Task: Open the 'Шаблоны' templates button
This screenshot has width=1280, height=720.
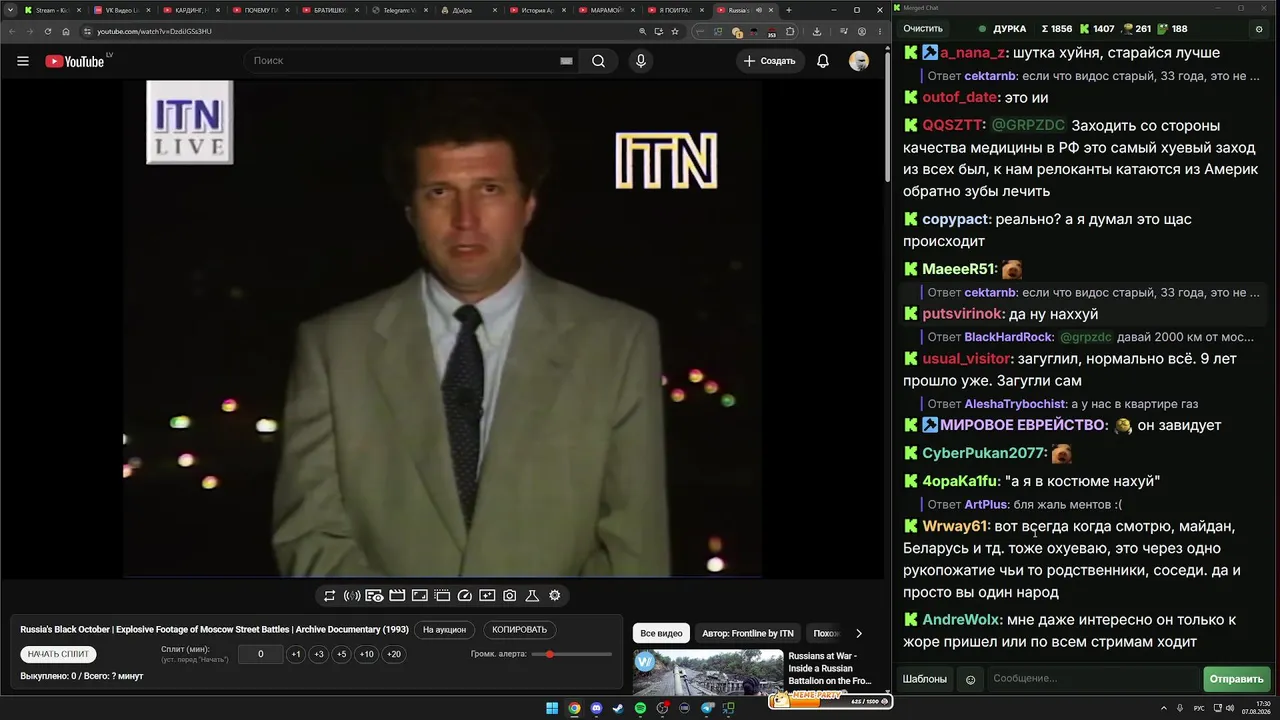Action: [925, 679]
